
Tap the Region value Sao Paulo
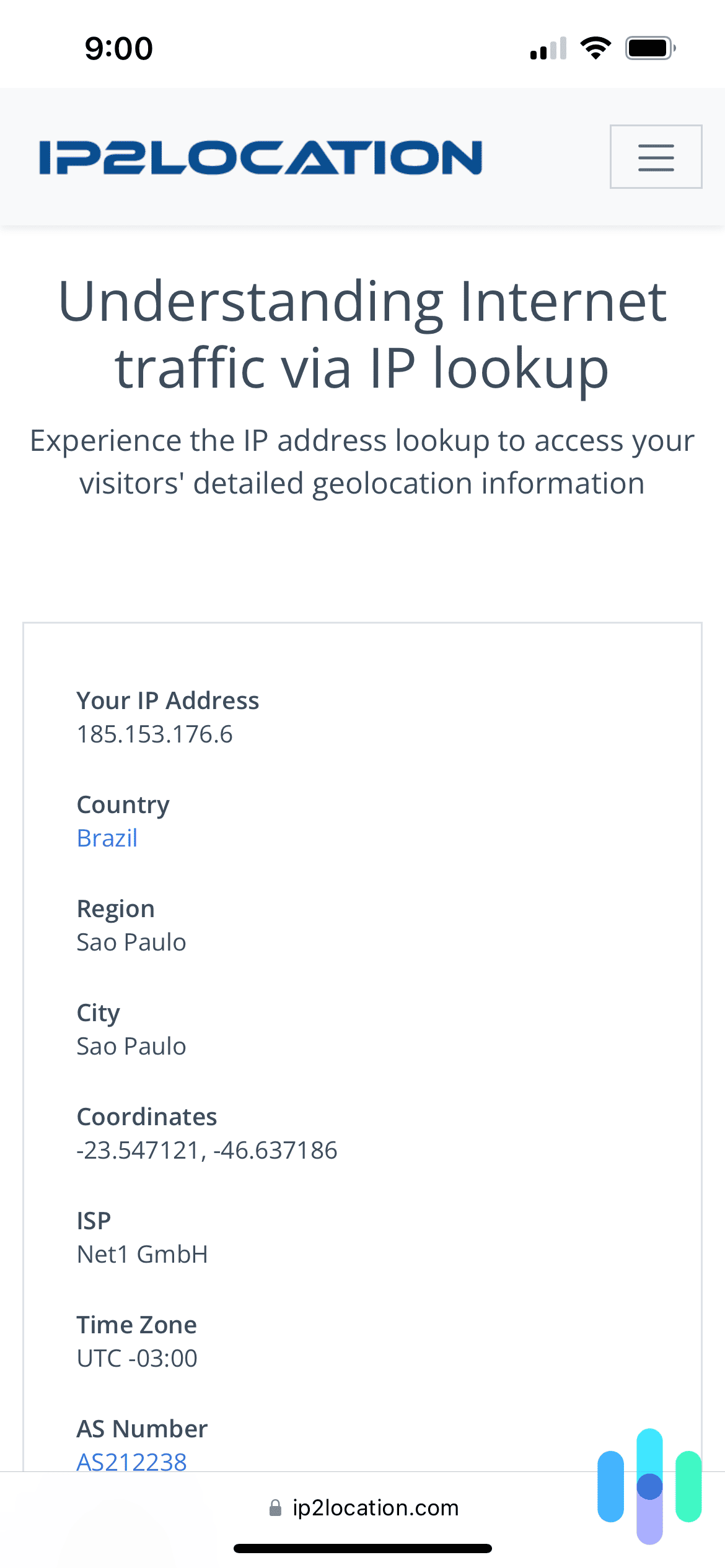pyautogui.click(x=131, y=942)
